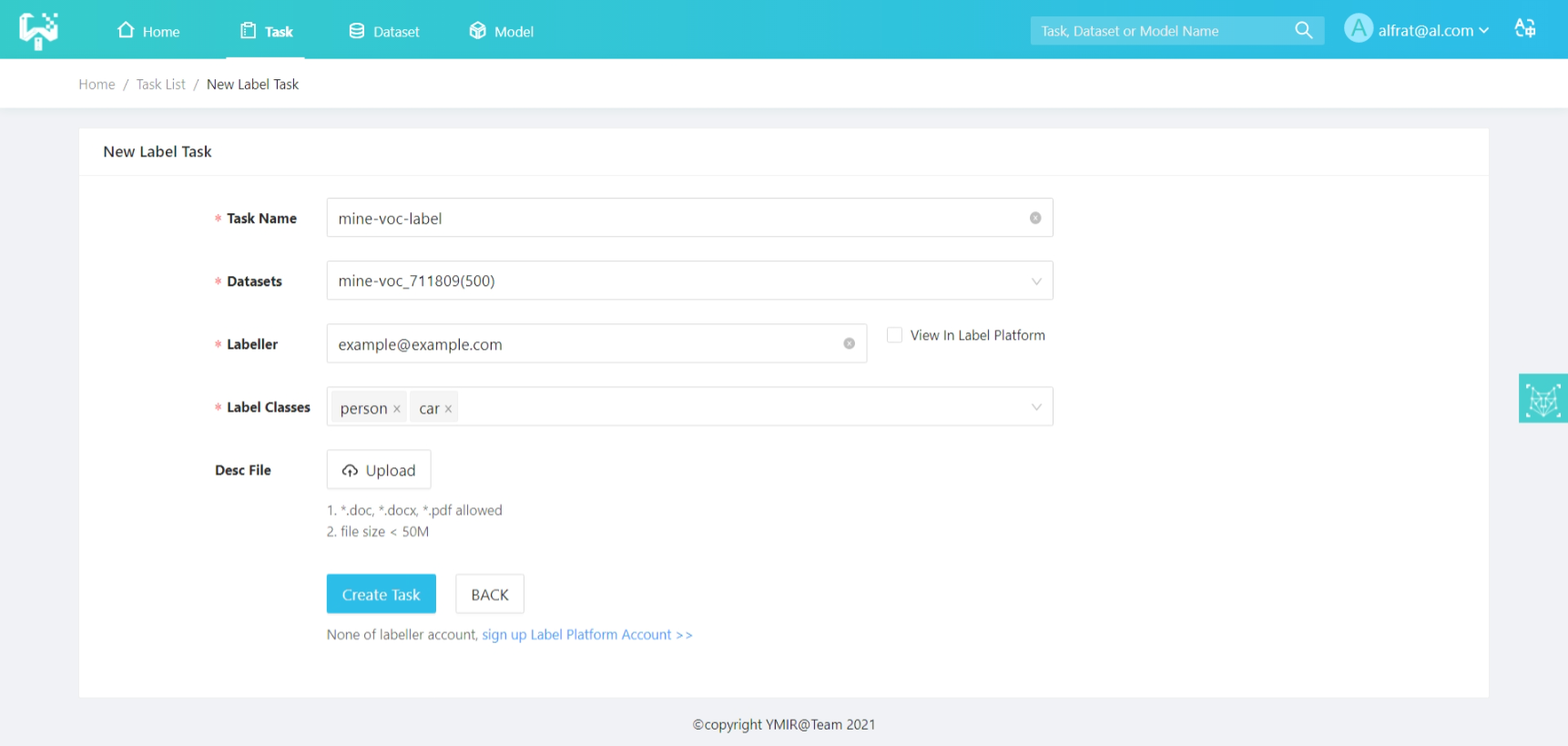The height and width of the screenshot is (746, 1568).
Task: Click the user avatar icon
Action: pyautogui.click(x=1358, y=29)
